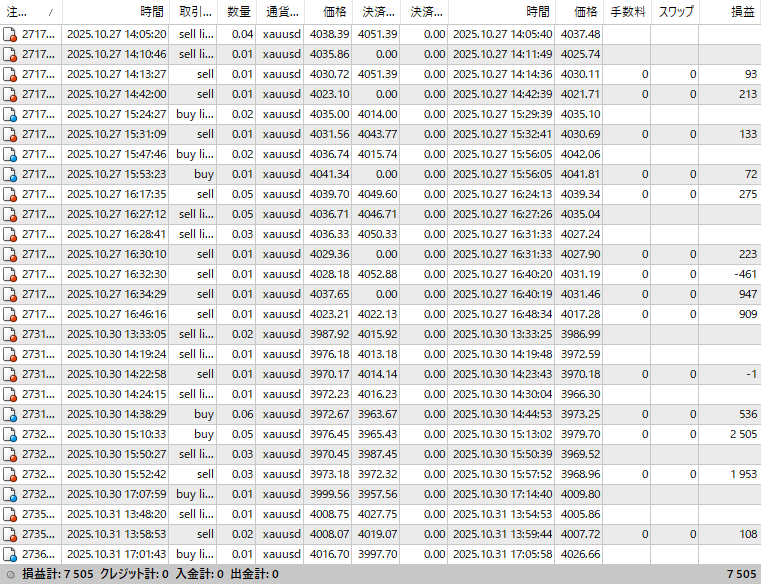Image resolution: width=761 pixels, height=588 pixels.
Task: Click sell order icon for 14:05:20 row
Action: click(10, 34)
